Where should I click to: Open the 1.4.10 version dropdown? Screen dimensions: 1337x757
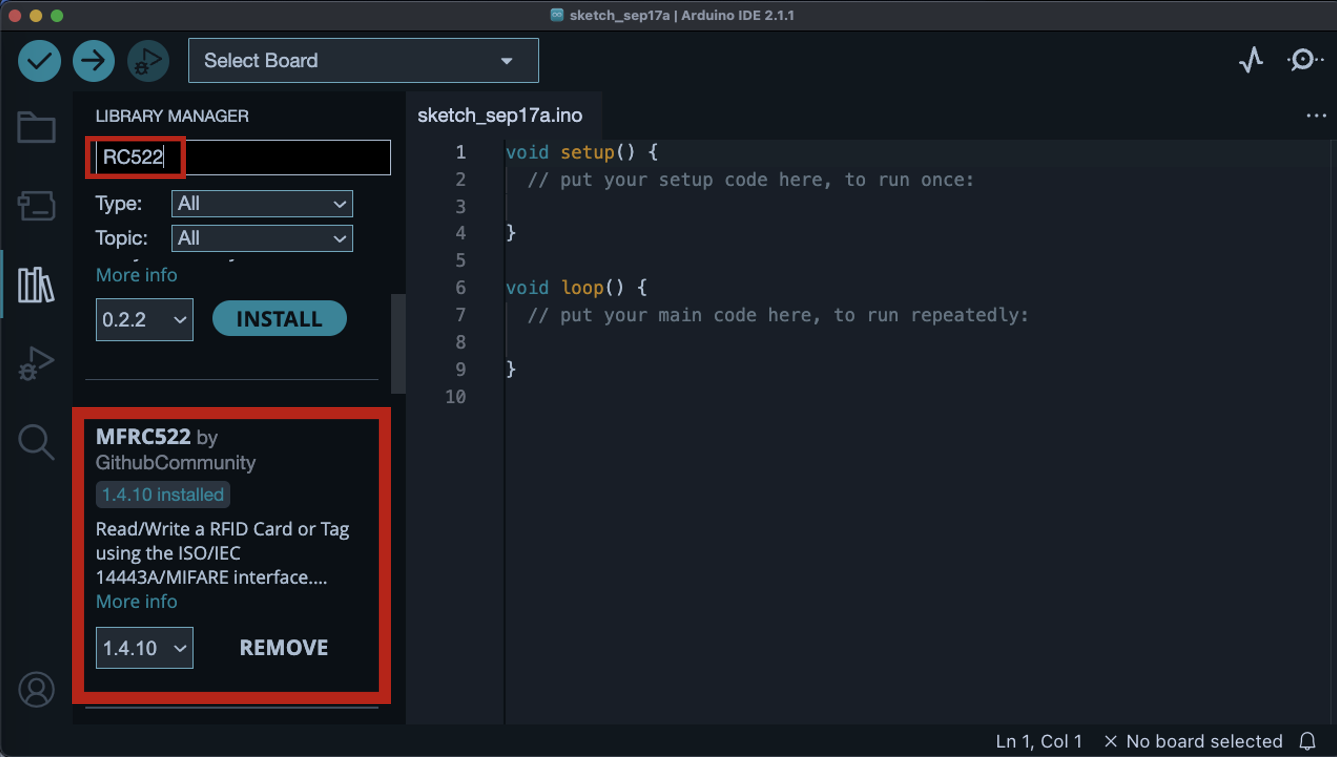pyautogui.click(x=144, y=648)
